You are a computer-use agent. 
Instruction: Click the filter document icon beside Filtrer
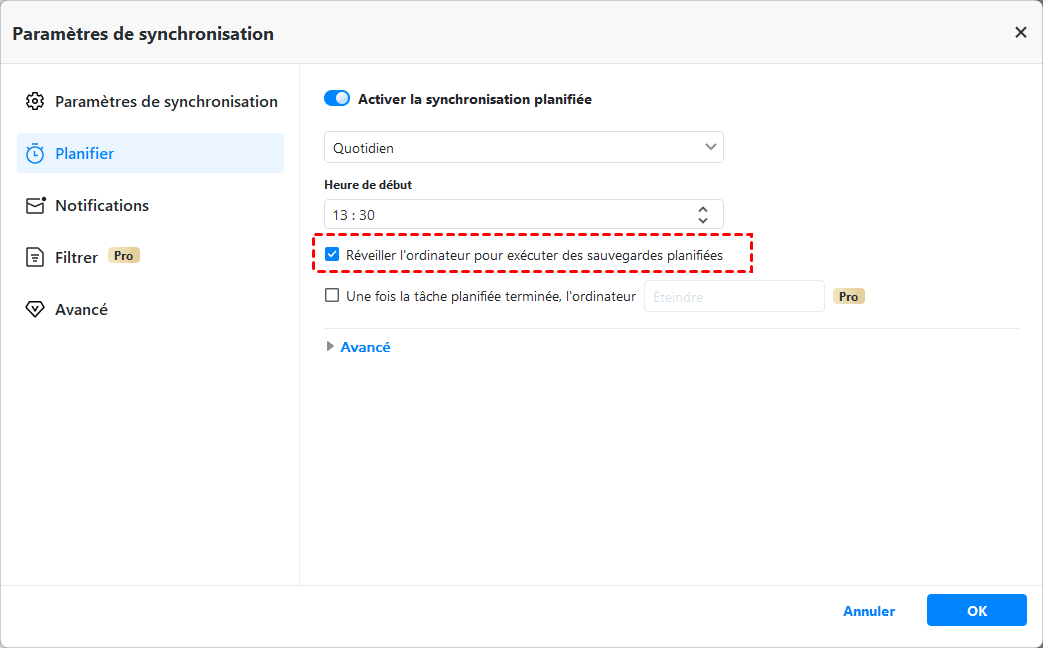[x=35, y=257]
